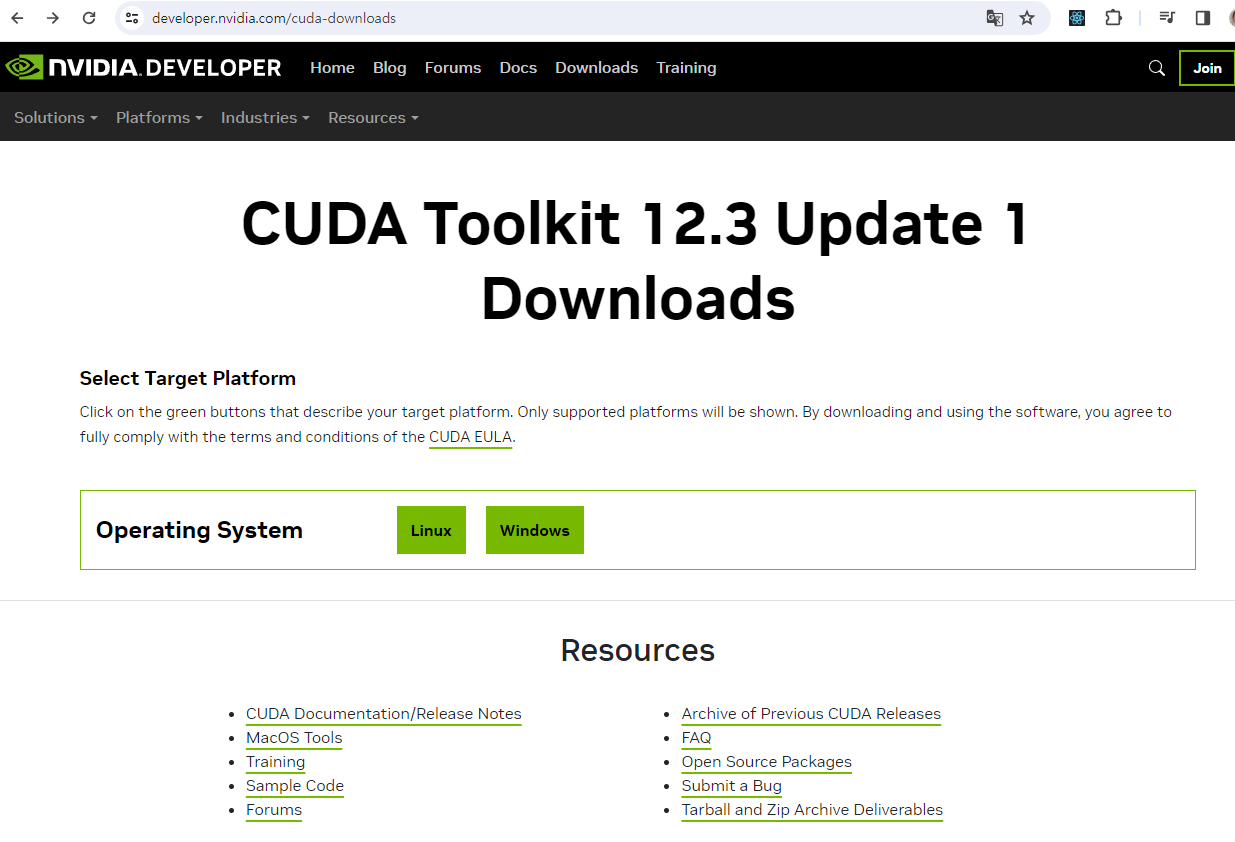Click the CUDA Toolkit 12.3 Update 1 Downloads heading
The height and width of the screenshot is (842, 1235).
637,260
